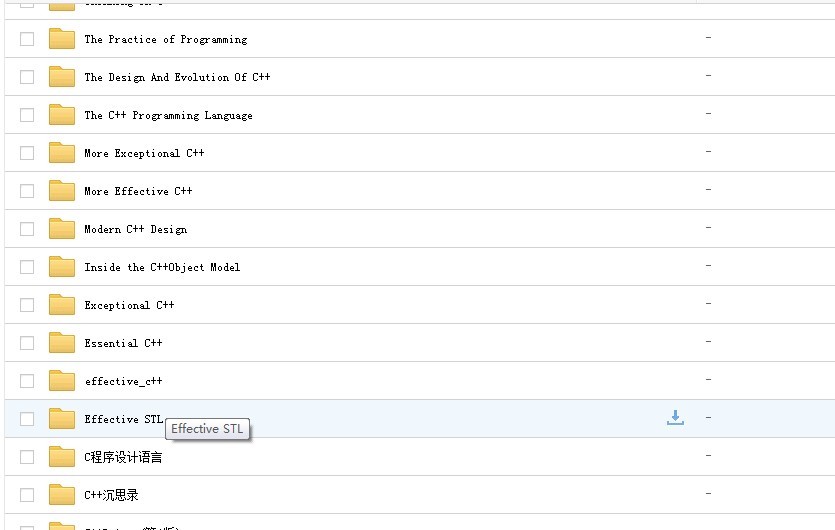Open More Exceptional C++ folder icon
The image size is (835, 530).
click(62, 153)
